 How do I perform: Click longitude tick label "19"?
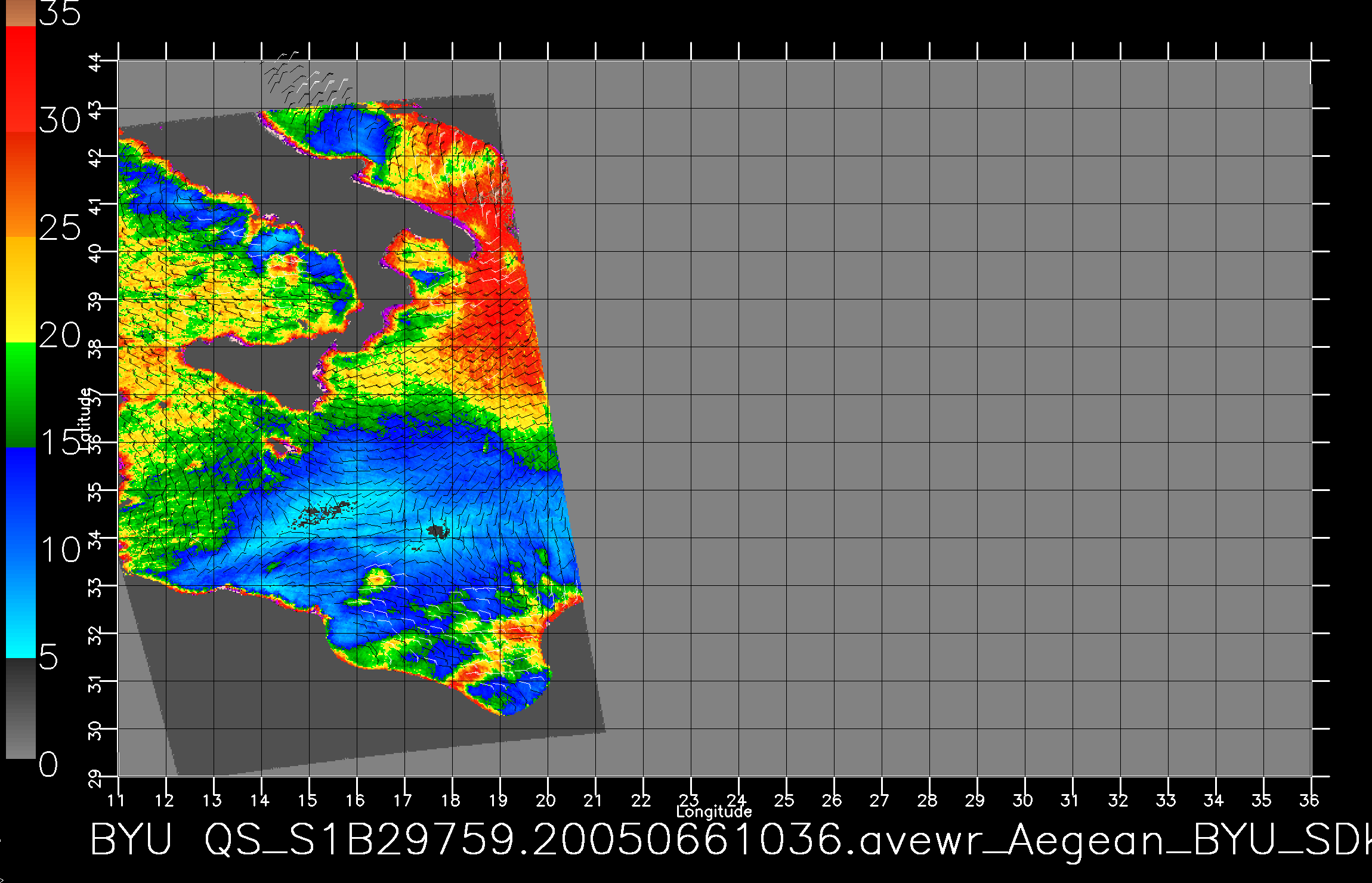pos(498,800)
